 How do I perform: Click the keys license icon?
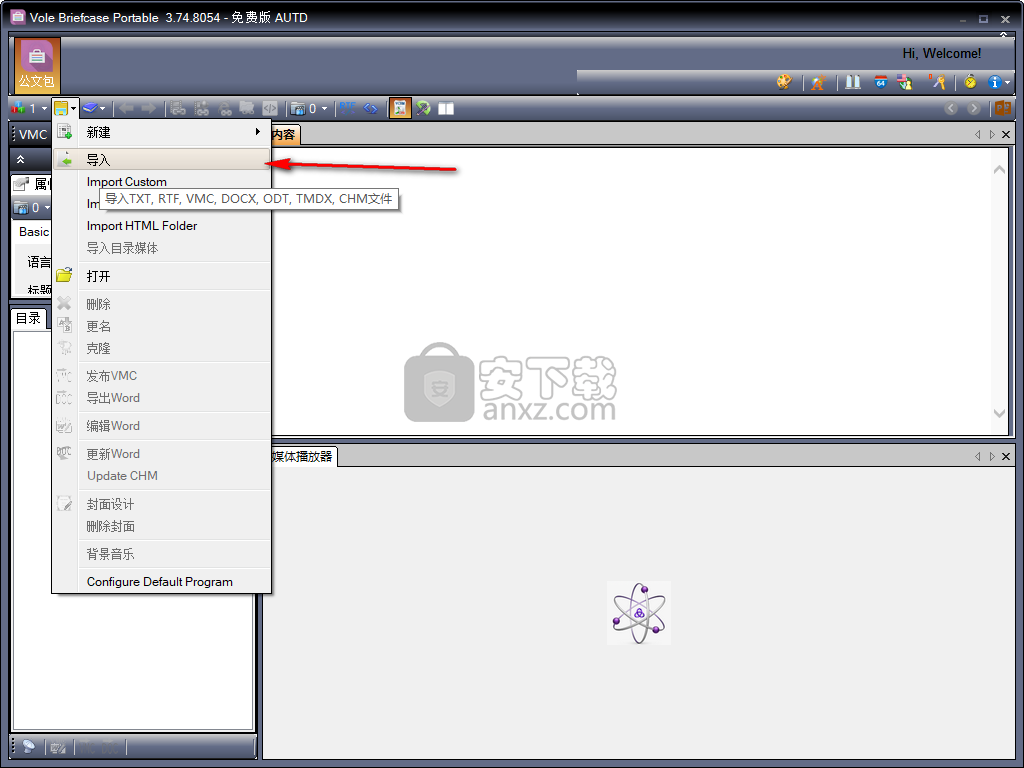tap(938, 82)
